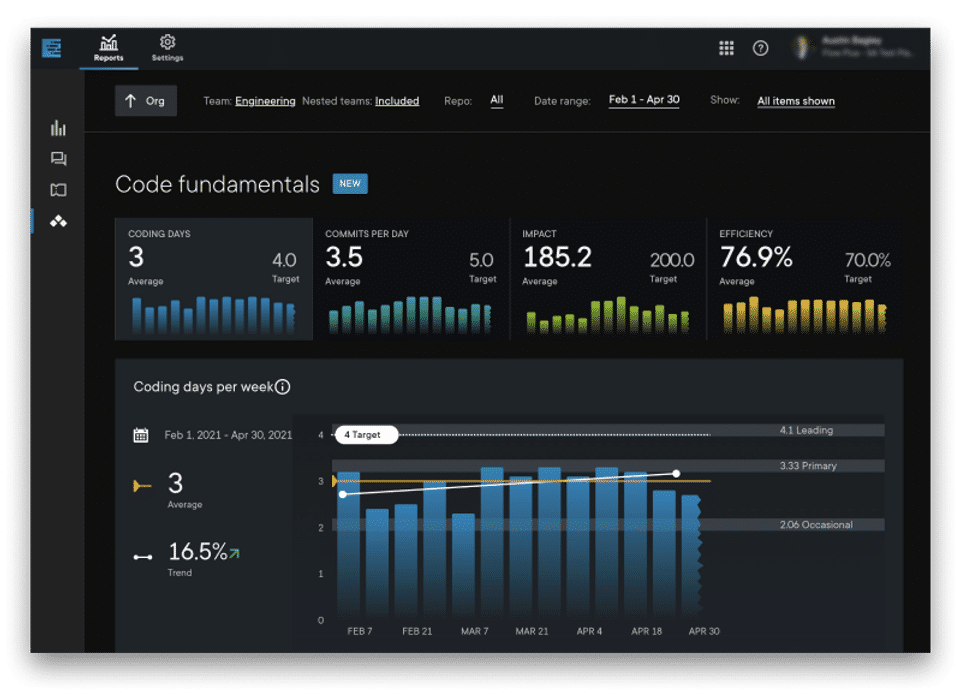The height and width of the screenshot is (694, 960).
Task: Click the trend line start point on chart
Action: point(343,494)
